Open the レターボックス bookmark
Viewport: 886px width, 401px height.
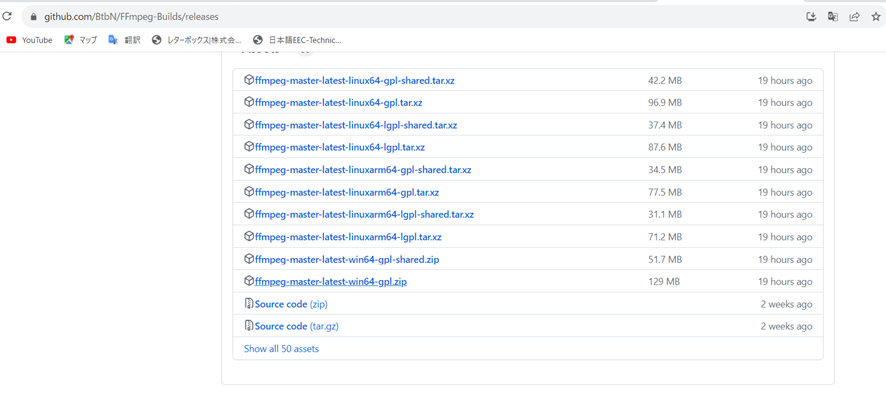pyautogui.click(x=197, y=40)
